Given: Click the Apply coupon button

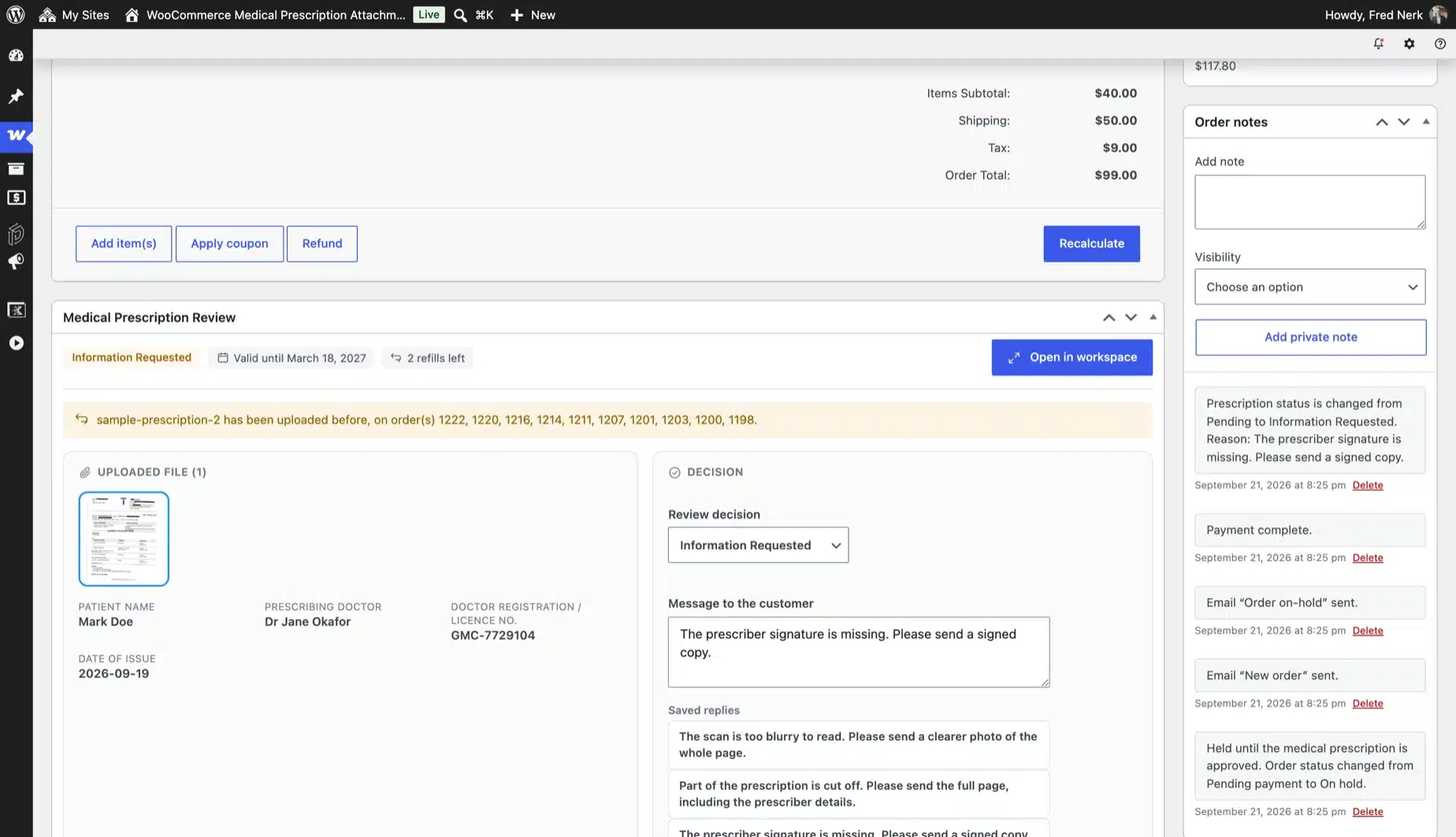Looking at the screenshot, I should tap(229, 244).
